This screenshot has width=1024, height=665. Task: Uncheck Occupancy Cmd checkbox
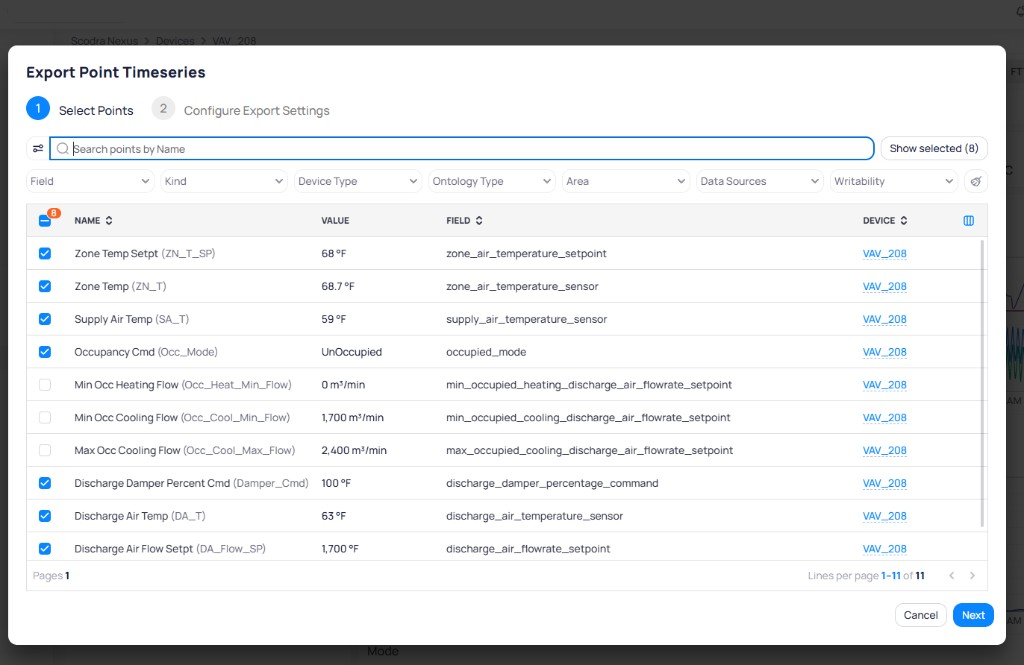point(44,351)
